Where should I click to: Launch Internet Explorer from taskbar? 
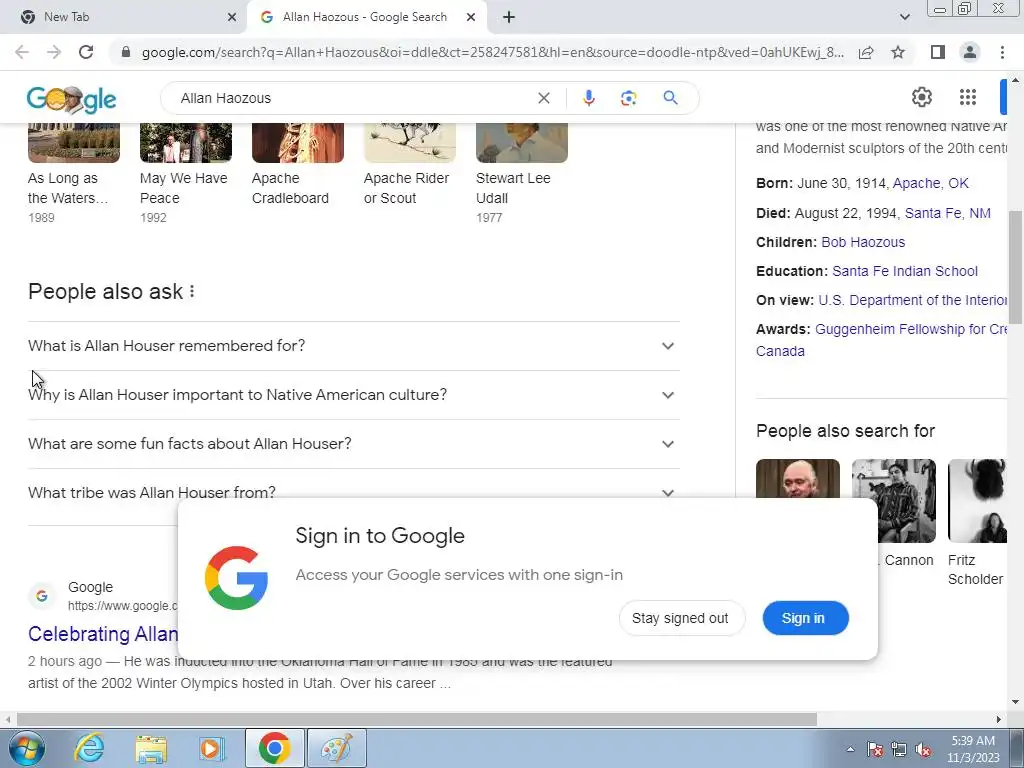pos(89,748)
